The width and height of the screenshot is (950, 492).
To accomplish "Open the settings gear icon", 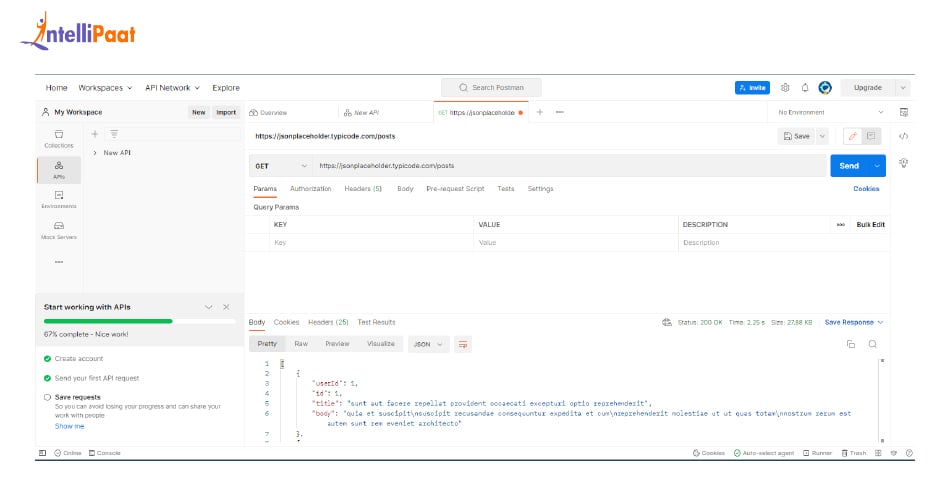I will coord(785,87).
